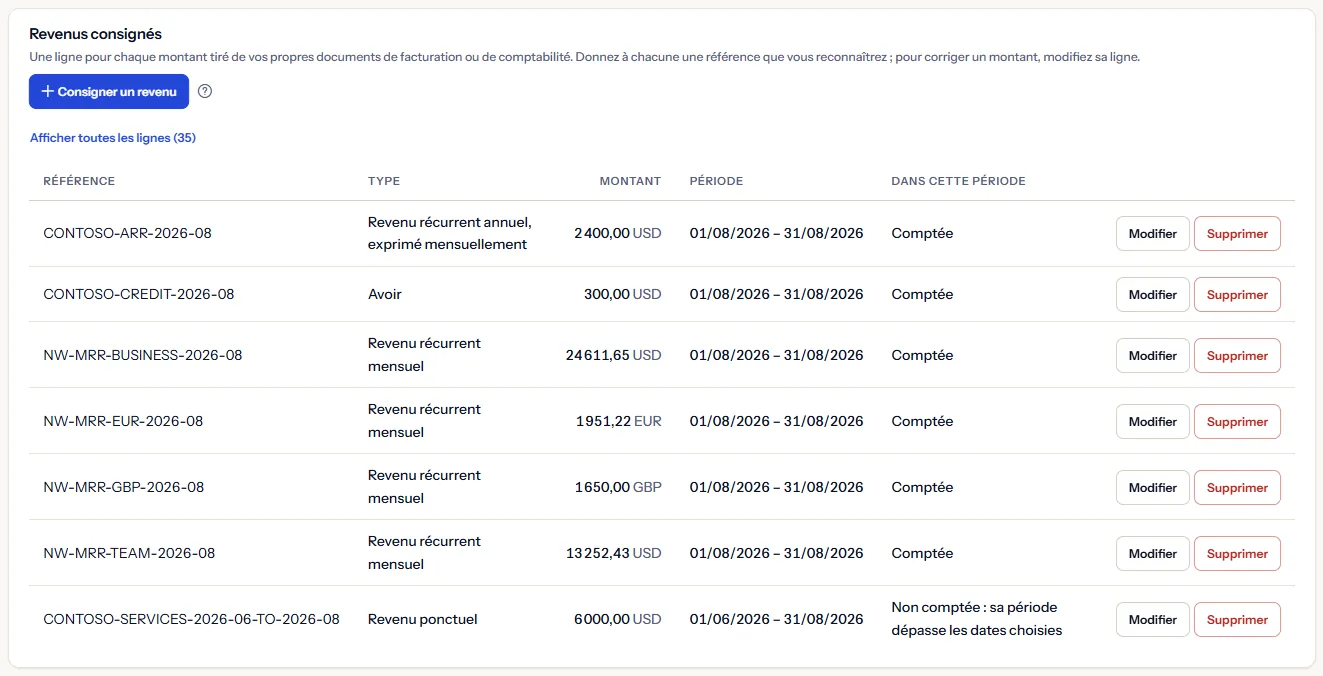Delete the NW-MRR-EUR-2026-08 row
Image resolution: width=1323 pixels, height=676 pixels.
(x=1237, y=422)
